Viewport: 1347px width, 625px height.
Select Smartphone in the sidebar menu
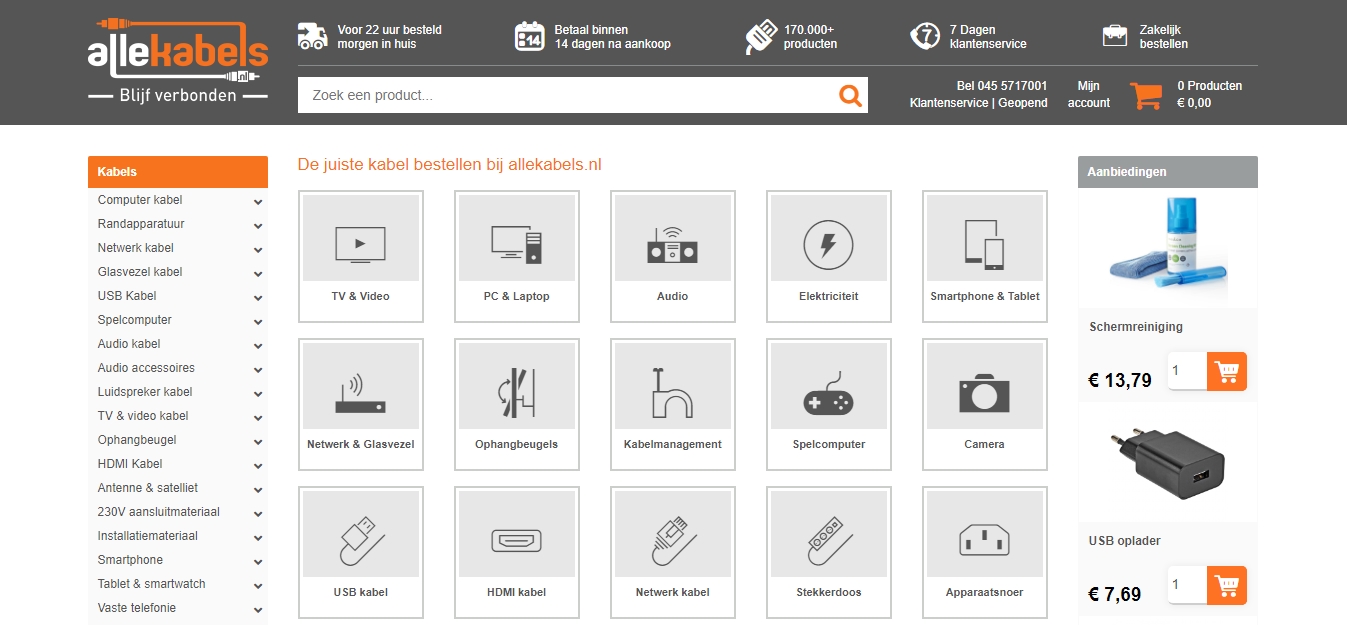pos(130,560)
